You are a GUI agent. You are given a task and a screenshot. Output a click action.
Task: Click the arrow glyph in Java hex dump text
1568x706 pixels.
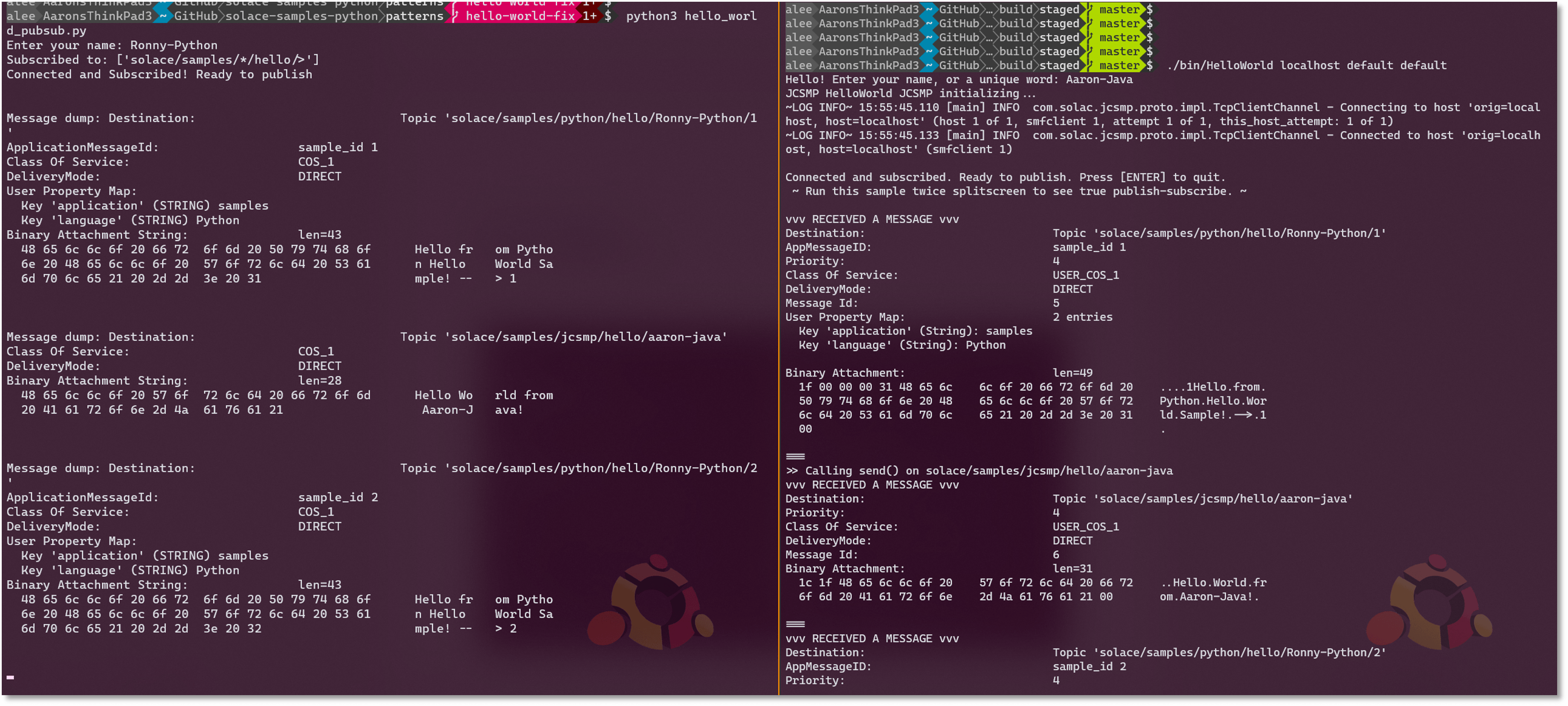[1243, 416]
